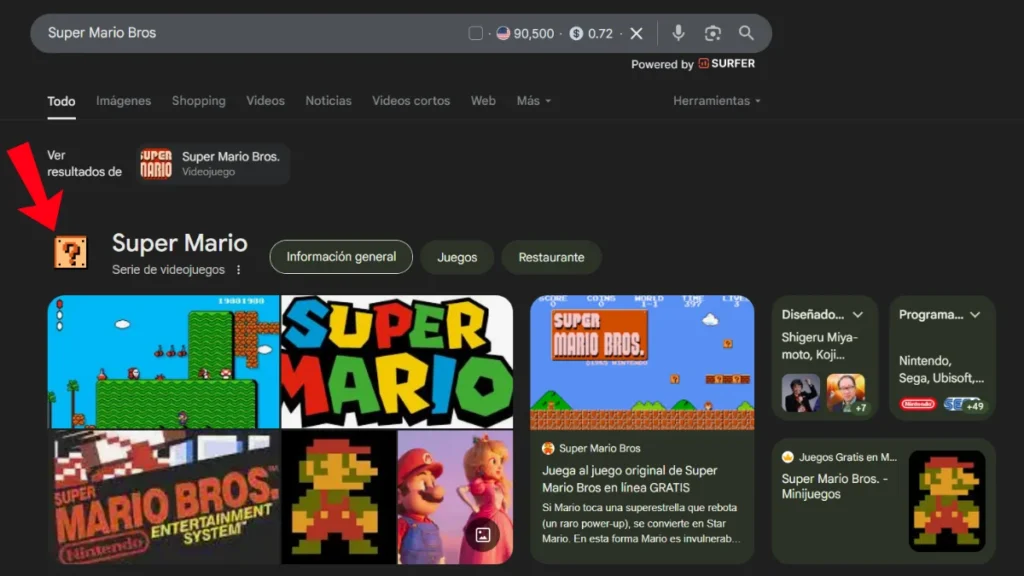Expand the Diseñado card chevron
This screenshot has width=1024, height=576.
[x=858, y=315]
